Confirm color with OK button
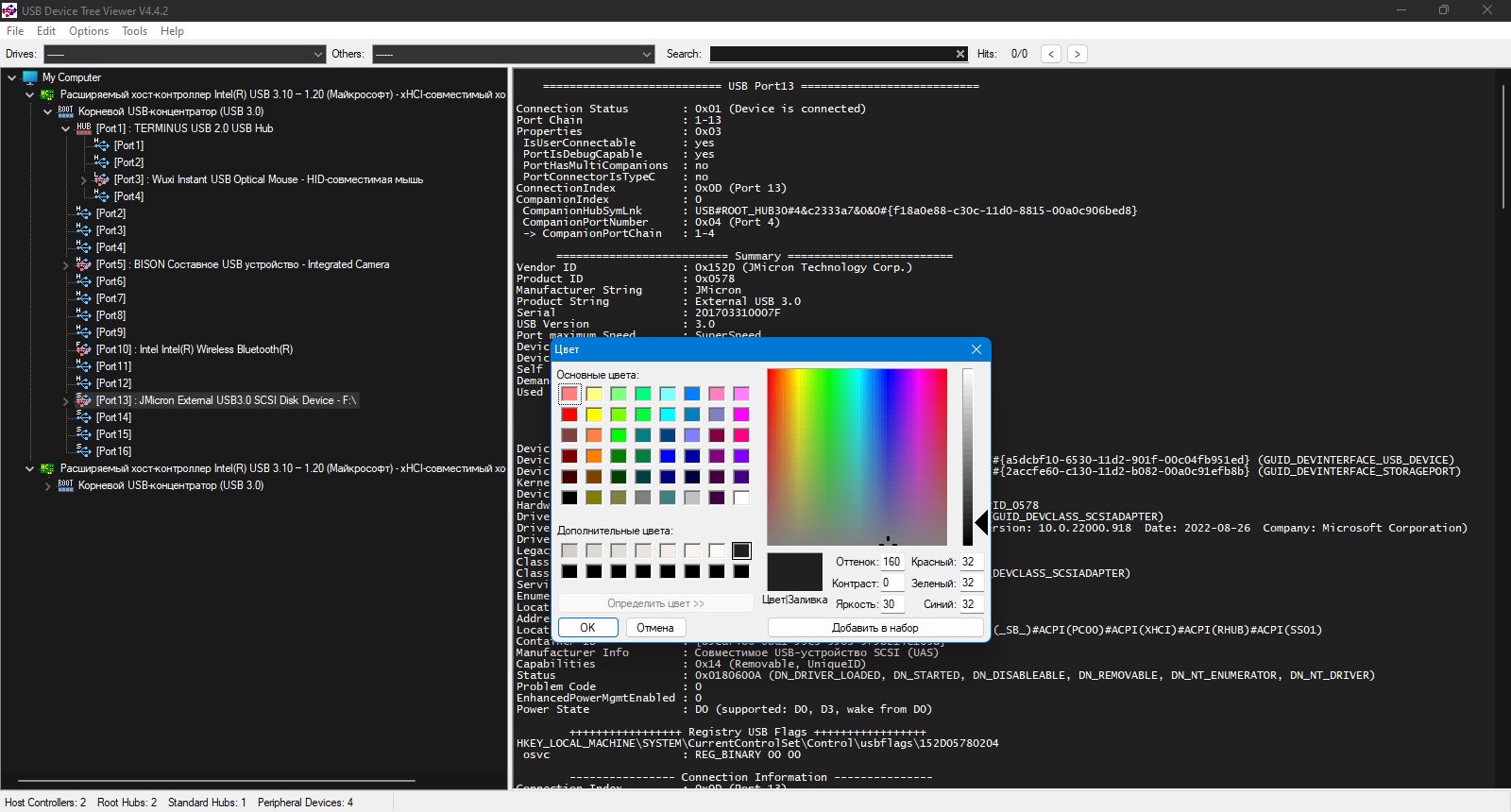The height and width of the screenshot is (812, 1511). pos(587,628)
